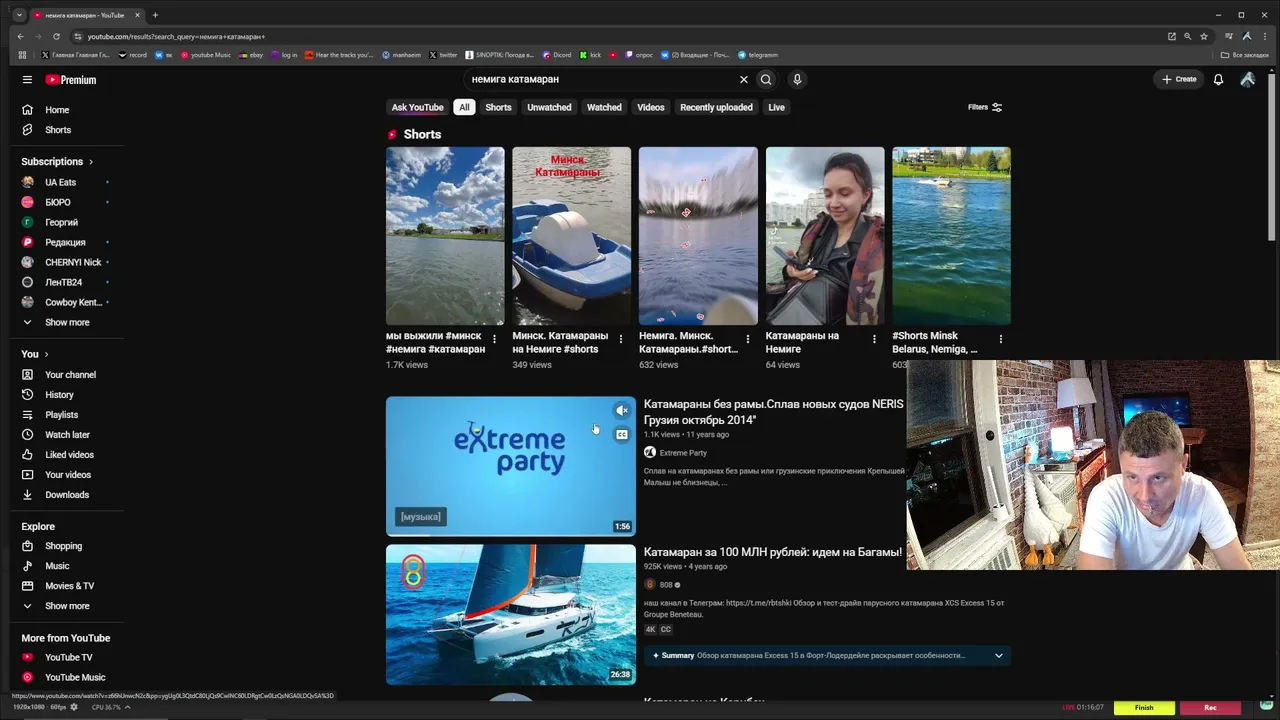The image size is (1280, 720).
Task: Select the Unwatched filter chip
Action: tap(549, 107)
